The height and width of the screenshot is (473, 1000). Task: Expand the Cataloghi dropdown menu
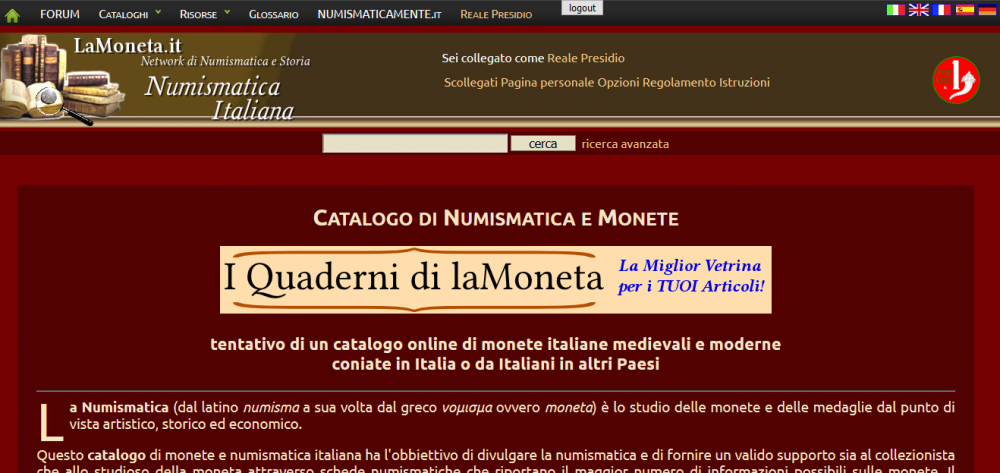(129, 15)
